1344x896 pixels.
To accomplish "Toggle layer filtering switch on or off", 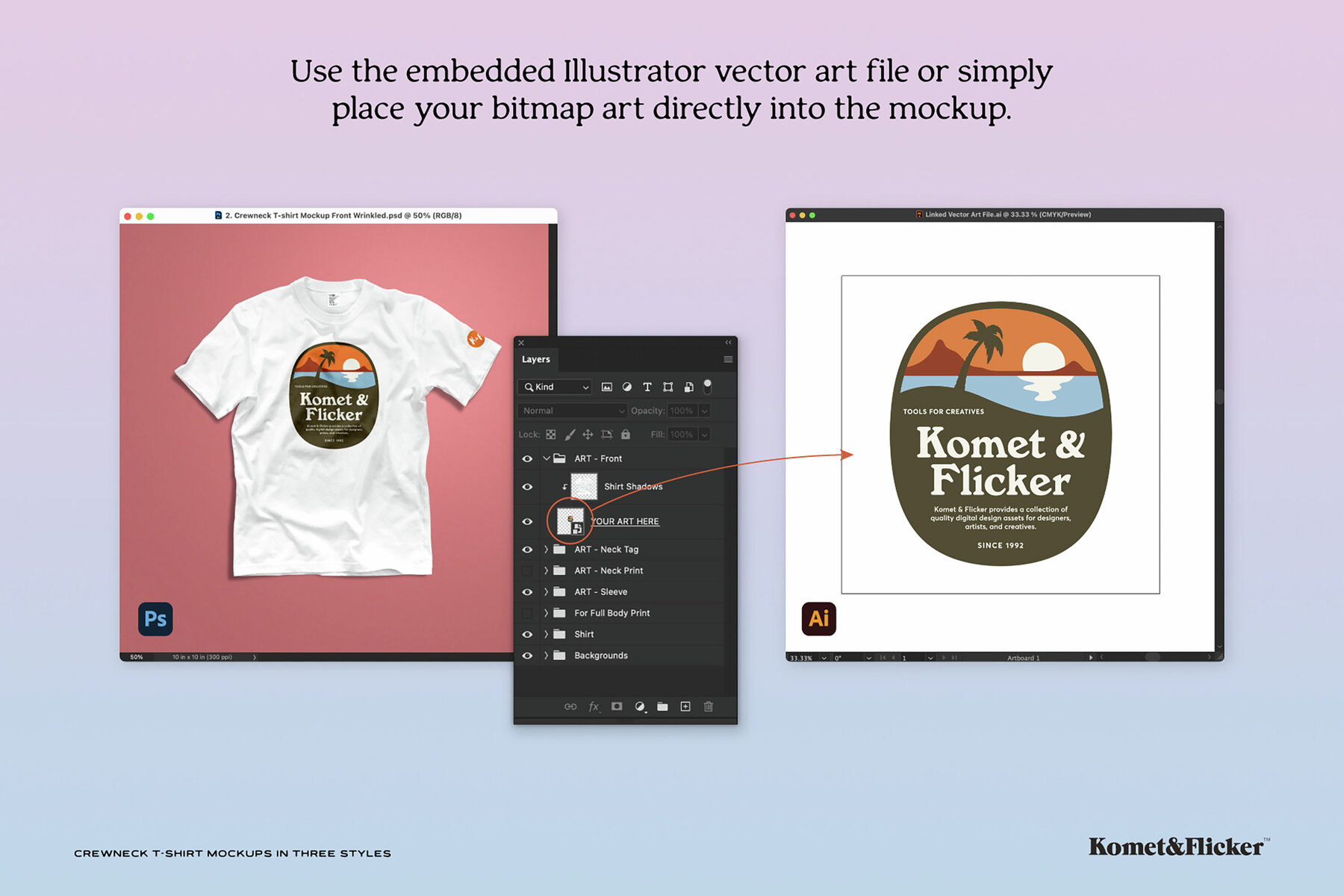I will [707, 387].
